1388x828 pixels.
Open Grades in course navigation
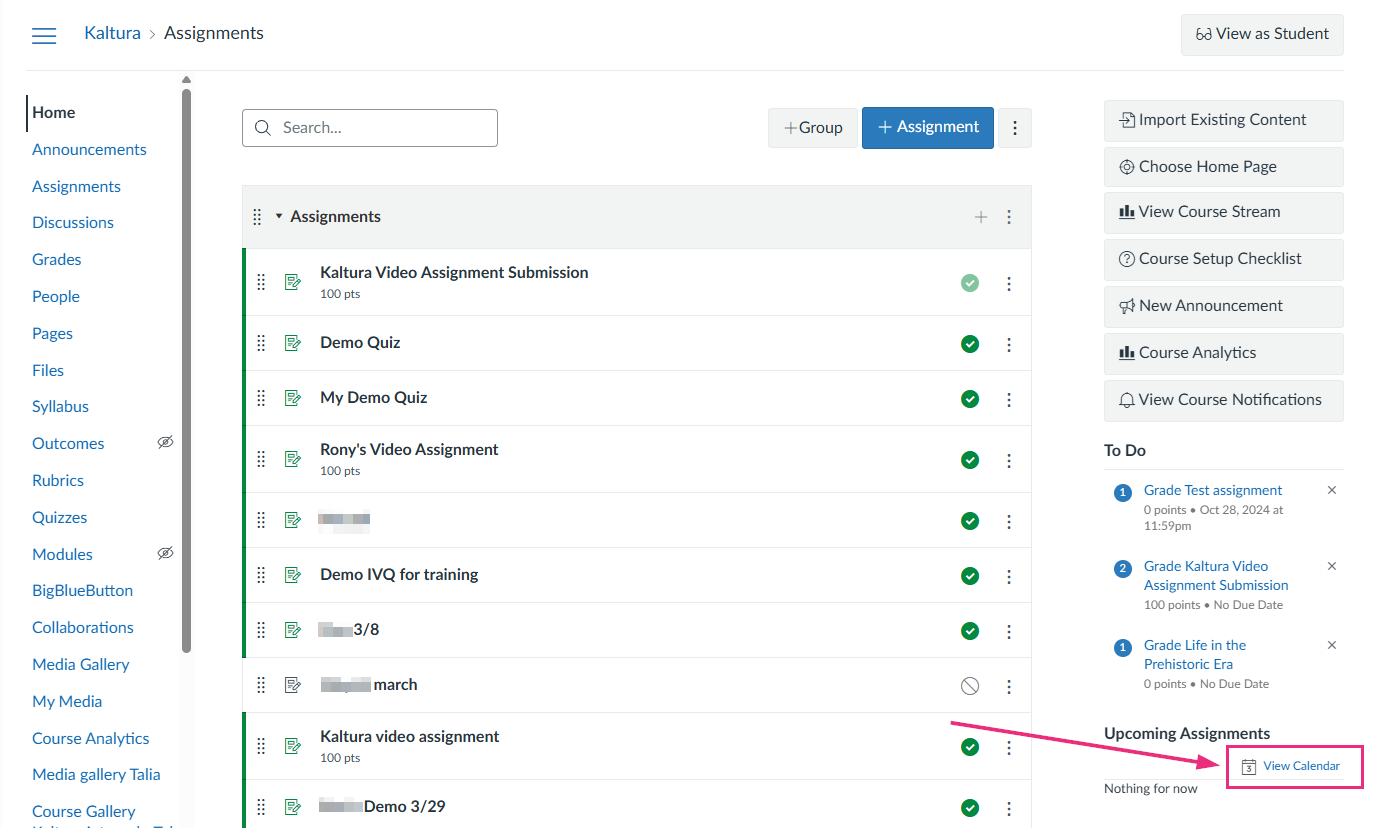click(57, 260)
